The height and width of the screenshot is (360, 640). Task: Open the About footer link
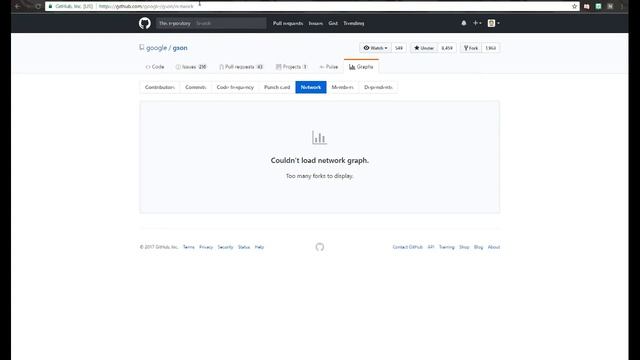click(494, 247)
